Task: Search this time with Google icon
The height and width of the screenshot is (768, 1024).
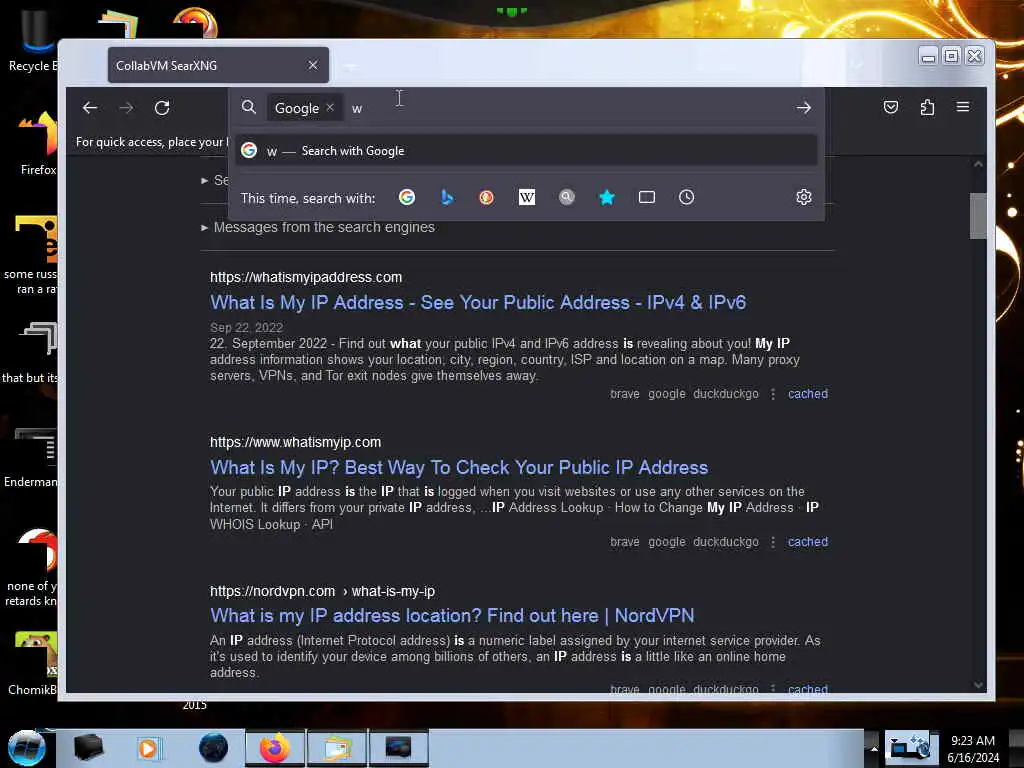Action: (407, 197)
